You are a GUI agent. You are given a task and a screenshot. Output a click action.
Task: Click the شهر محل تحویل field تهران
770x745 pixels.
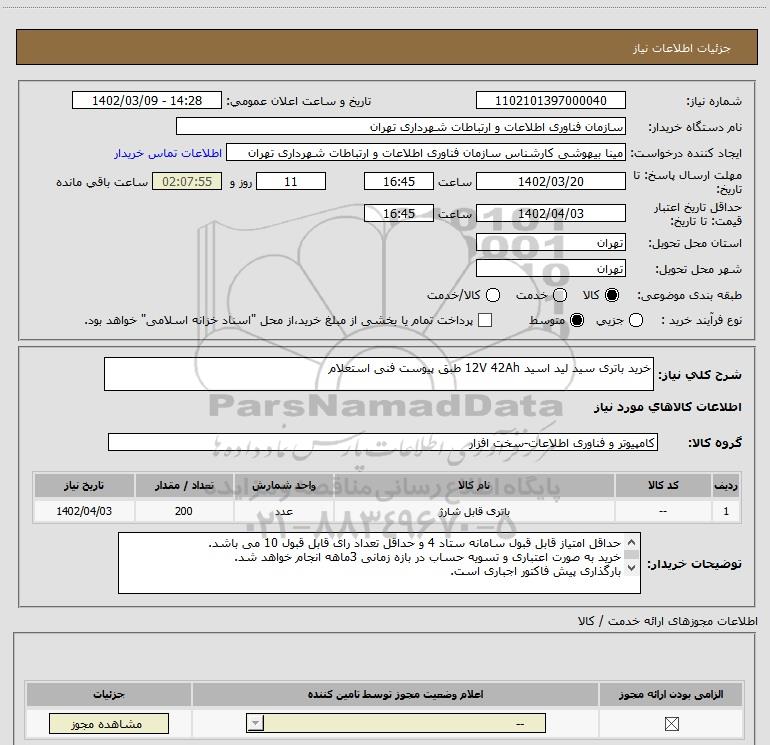pyautogui.click(x=550, y=268)
